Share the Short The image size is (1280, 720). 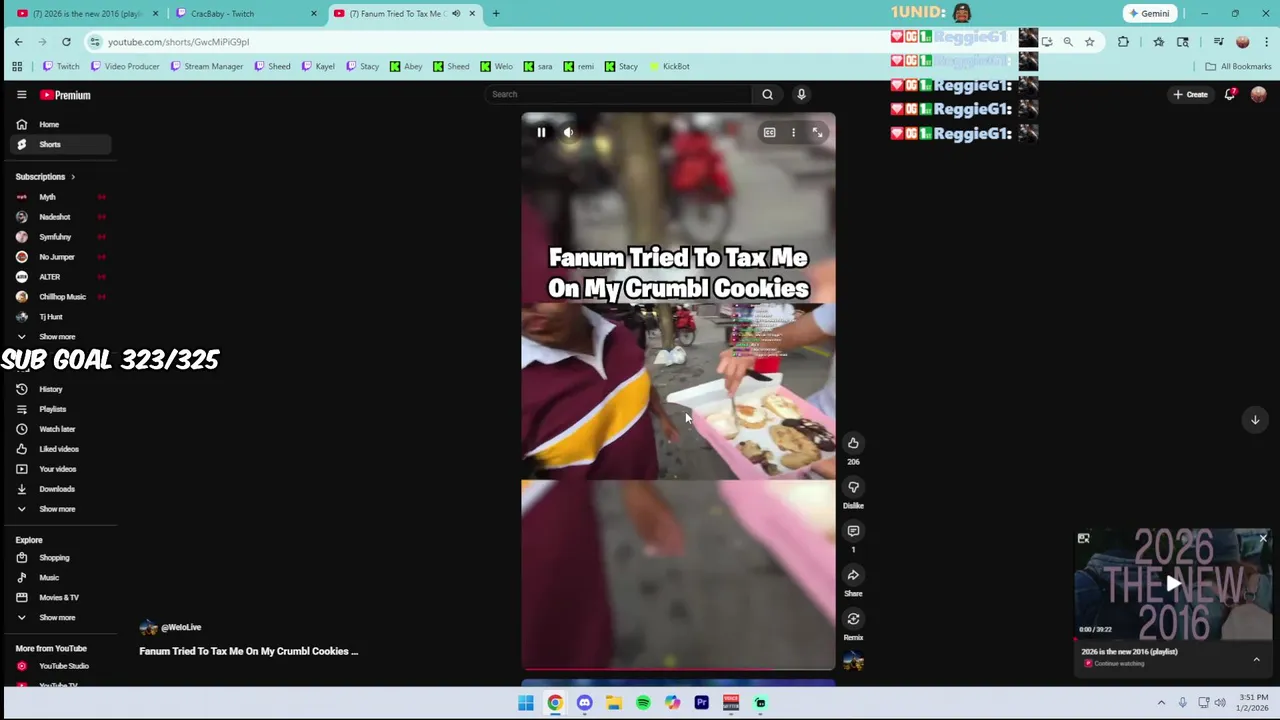(853, 575)
